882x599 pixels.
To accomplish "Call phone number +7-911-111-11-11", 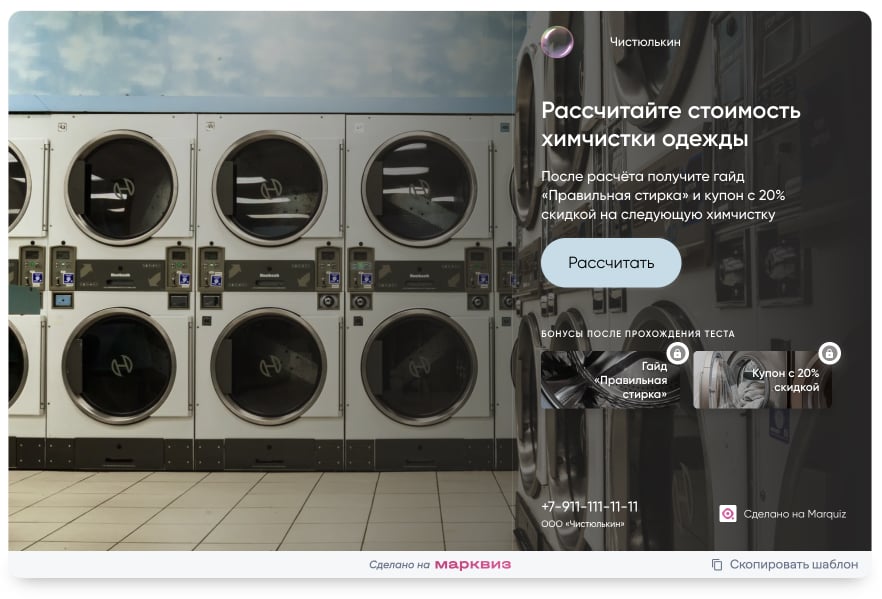I will (590, 507).
